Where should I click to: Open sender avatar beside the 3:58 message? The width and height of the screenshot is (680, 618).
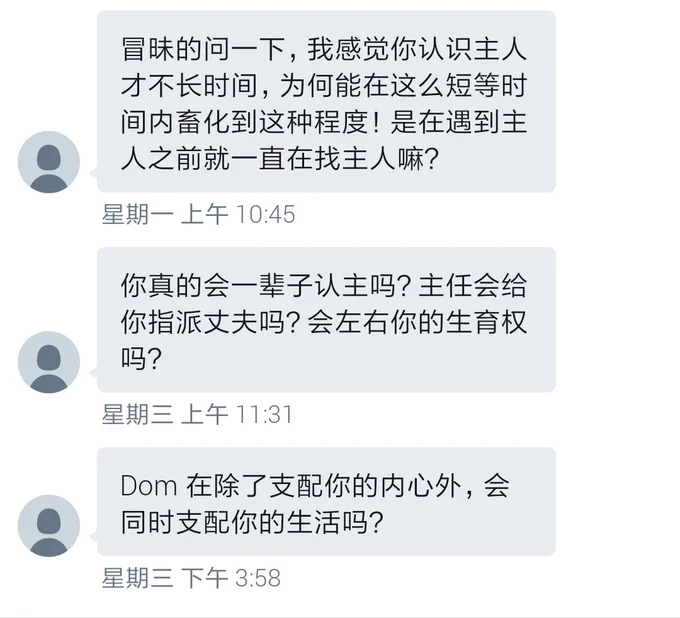point(49,526)
